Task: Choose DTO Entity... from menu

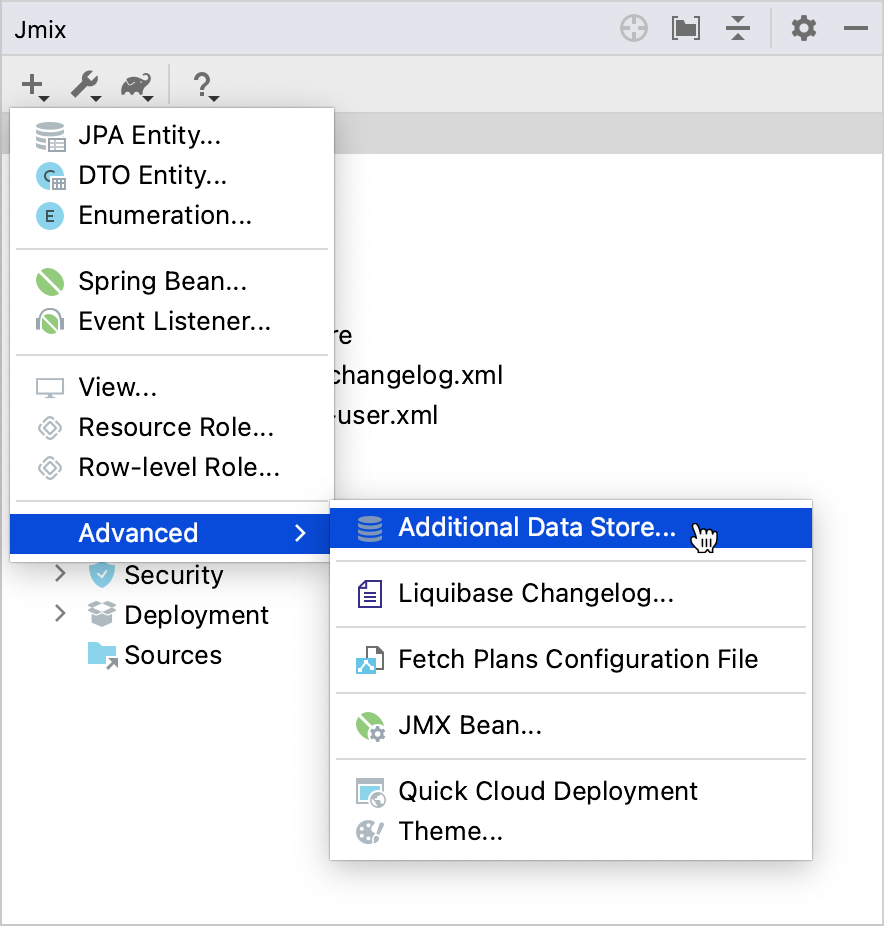Action: click(x=172, y=176)
